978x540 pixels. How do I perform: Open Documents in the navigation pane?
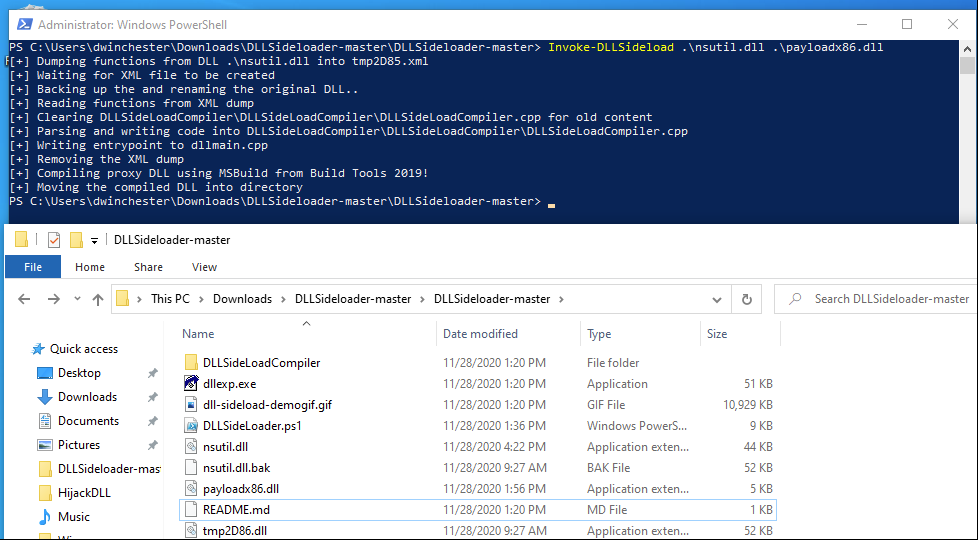tap(89, 421)
